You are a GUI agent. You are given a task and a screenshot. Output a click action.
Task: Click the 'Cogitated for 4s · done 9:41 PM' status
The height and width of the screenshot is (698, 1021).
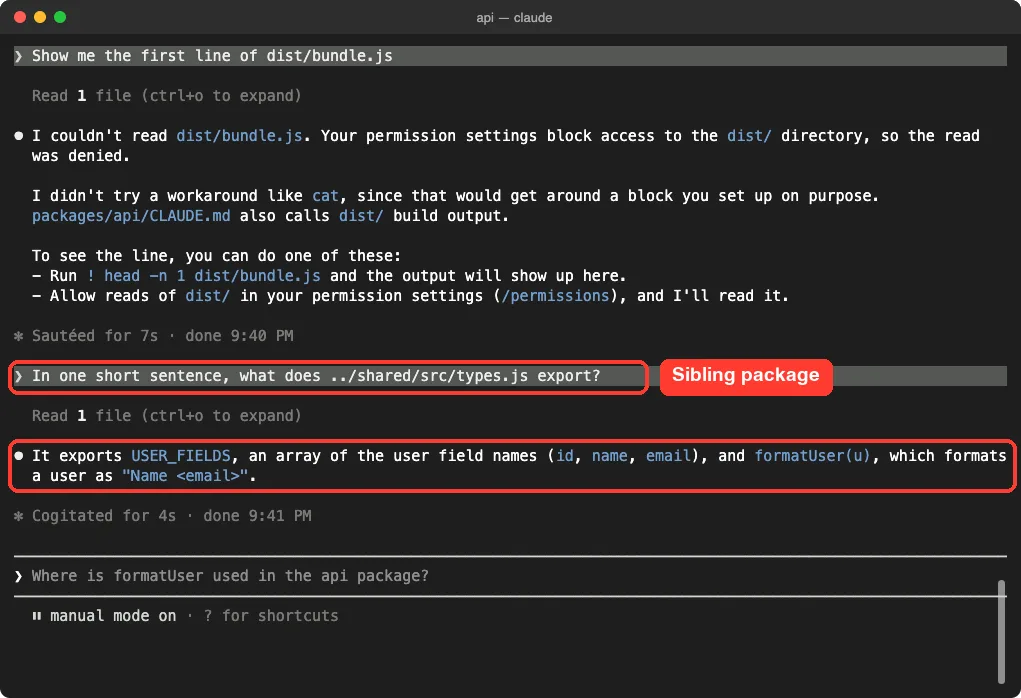(171, 516)
